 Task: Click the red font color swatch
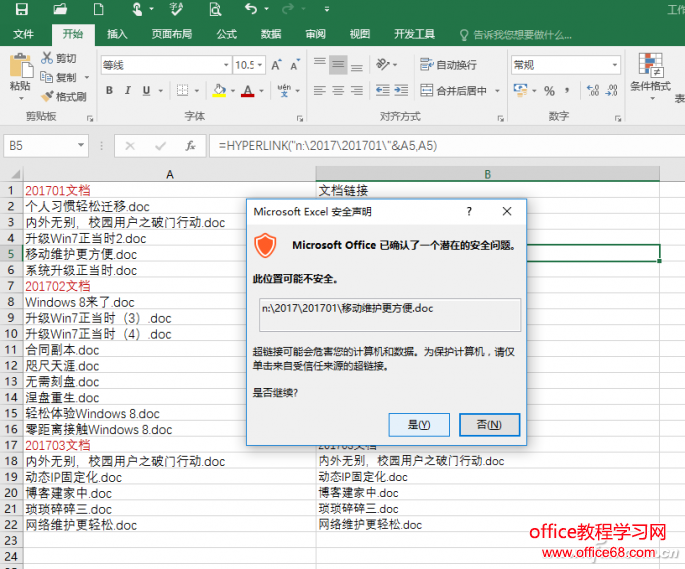[x=246, y=91]
